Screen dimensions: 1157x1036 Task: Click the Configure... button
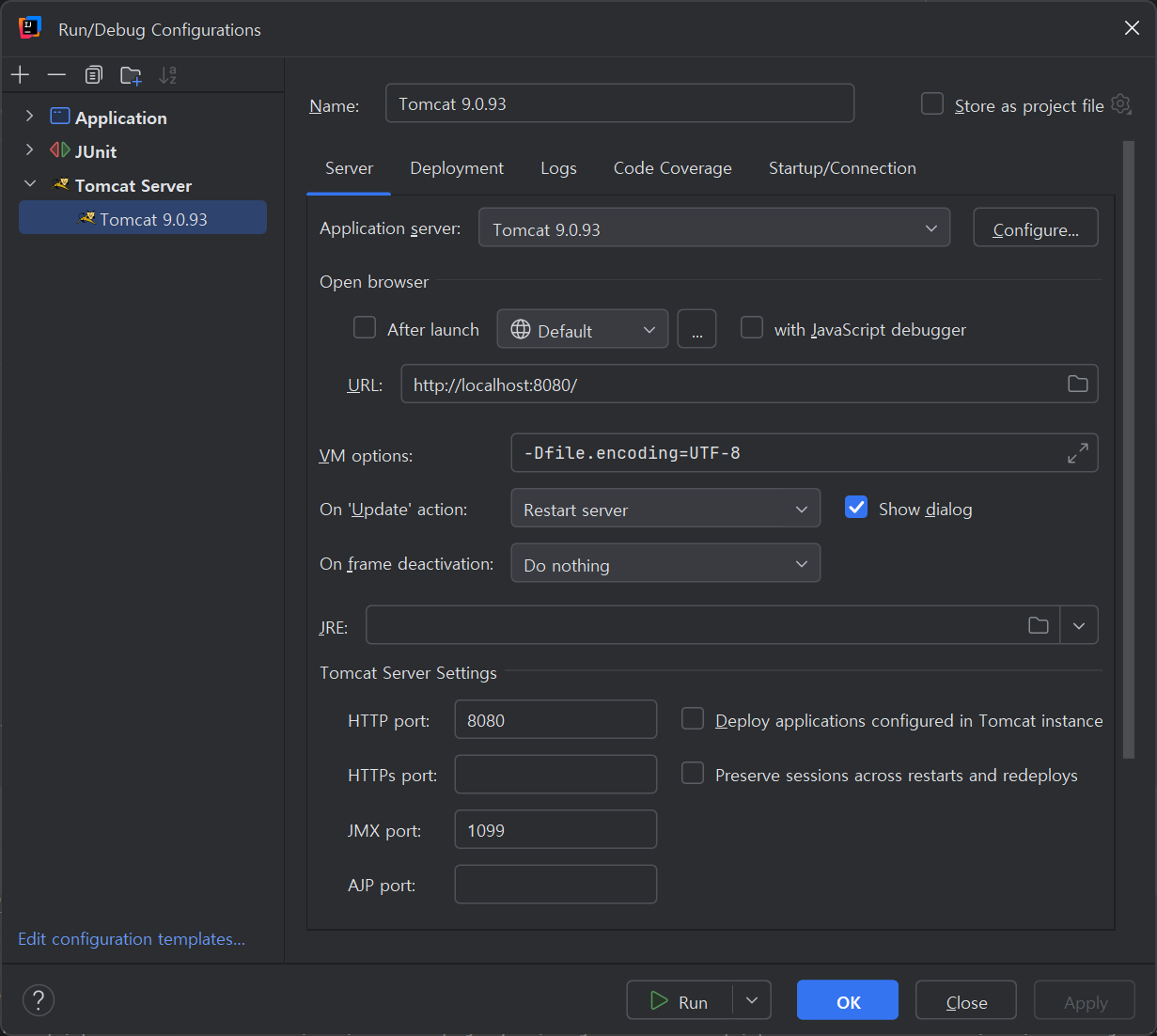click(1036, 228)
